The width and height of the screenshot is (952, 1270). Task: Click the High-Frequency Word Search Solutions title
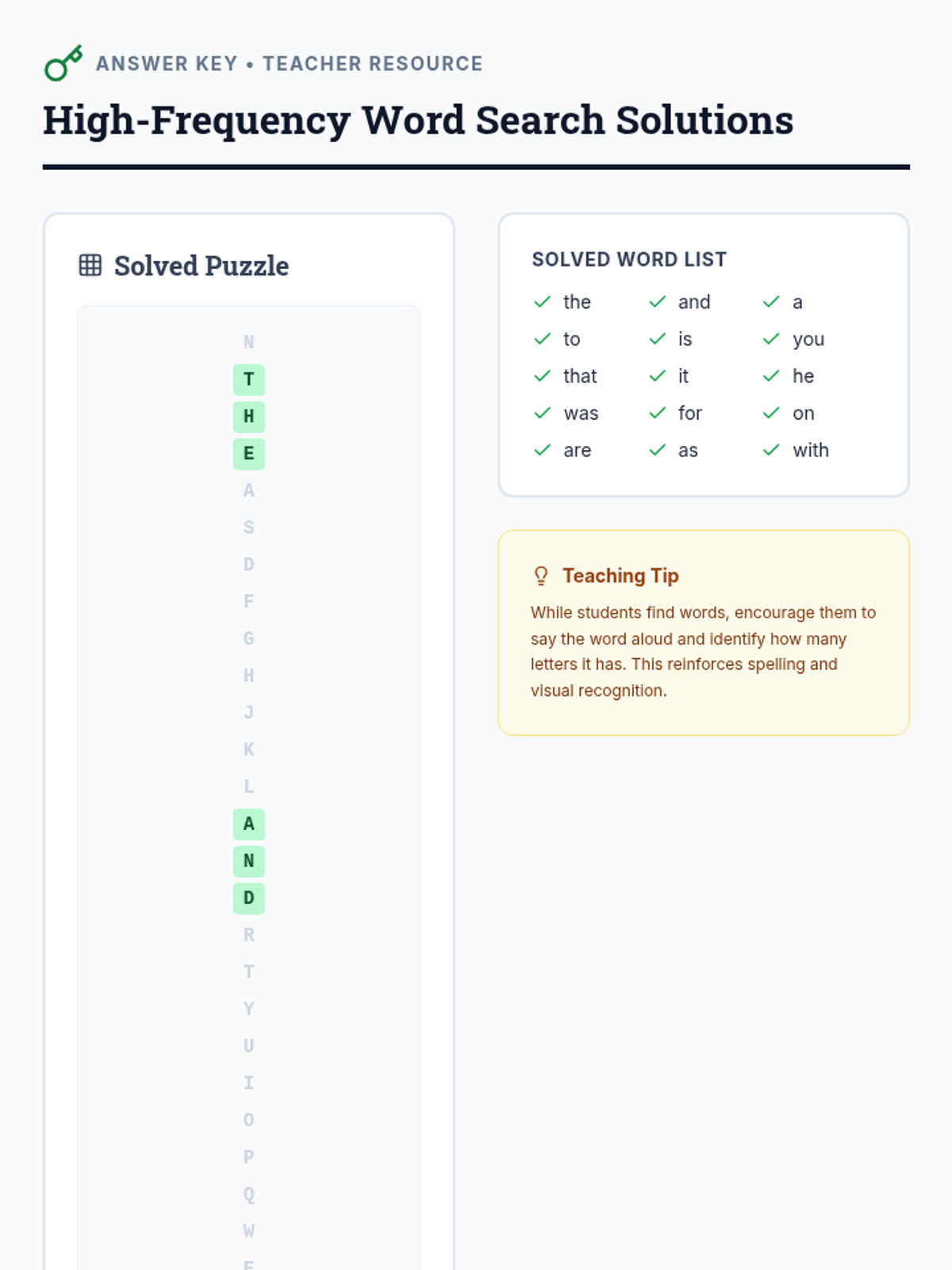click(x=418, y=121)
